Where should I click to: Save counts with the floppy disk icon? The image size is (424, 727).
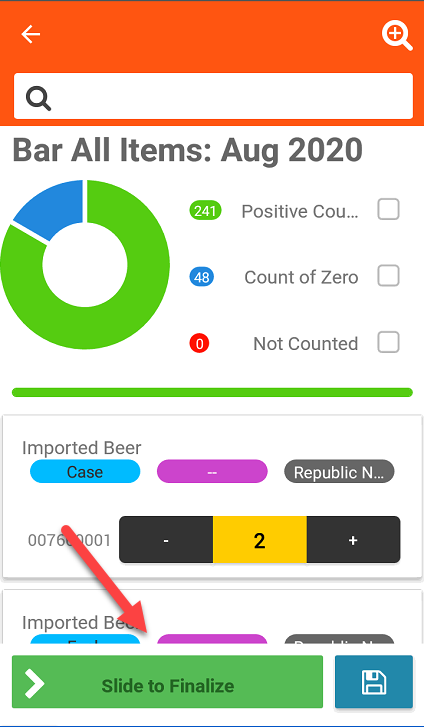(374, 682)
